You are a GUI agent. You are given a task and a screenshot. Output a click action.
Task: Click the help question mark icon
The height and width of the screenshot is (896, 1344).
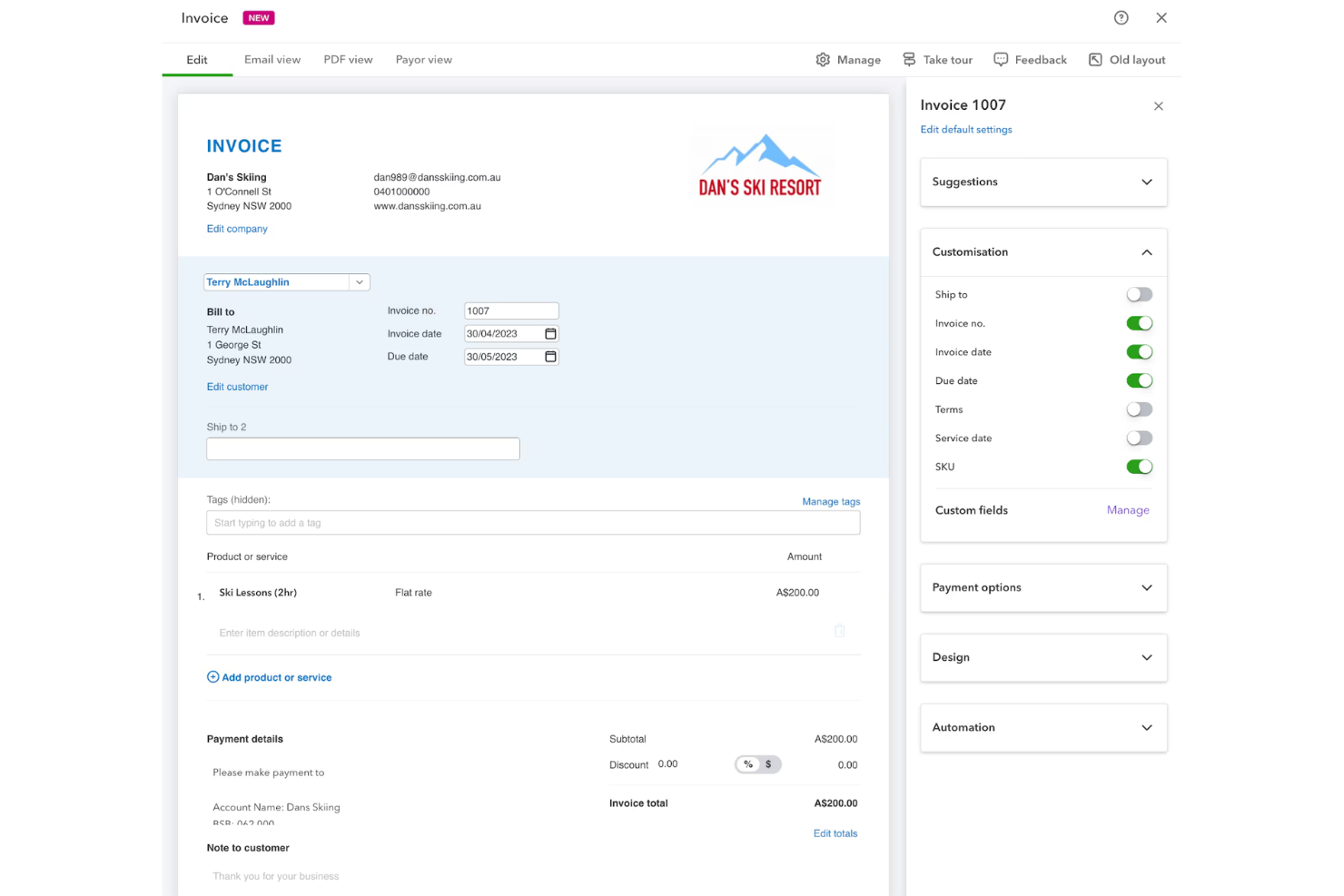pyautogui.click(x=1121, y=17)
